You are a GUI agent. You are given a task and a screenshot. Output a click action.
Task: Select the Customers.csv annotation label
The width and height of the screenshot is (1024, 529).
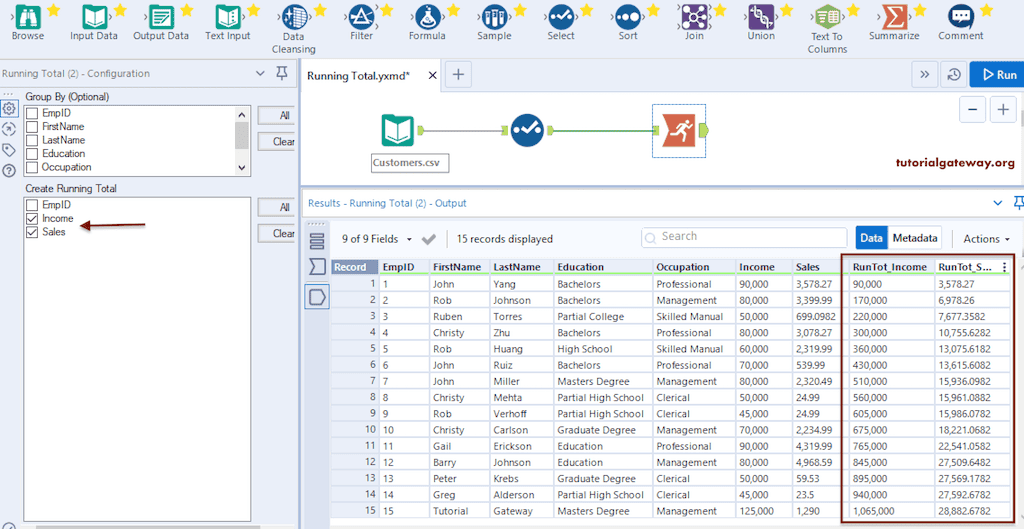coord(409,163)
